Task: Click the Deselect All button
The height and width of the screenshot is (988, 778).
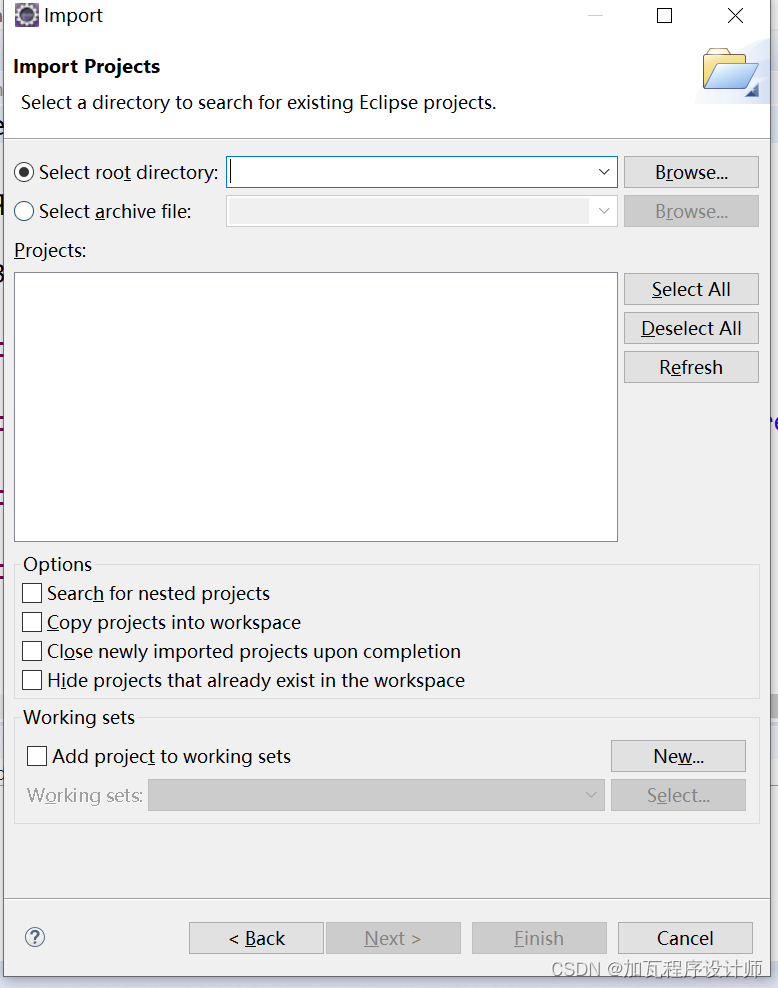Action: [691, 328]
